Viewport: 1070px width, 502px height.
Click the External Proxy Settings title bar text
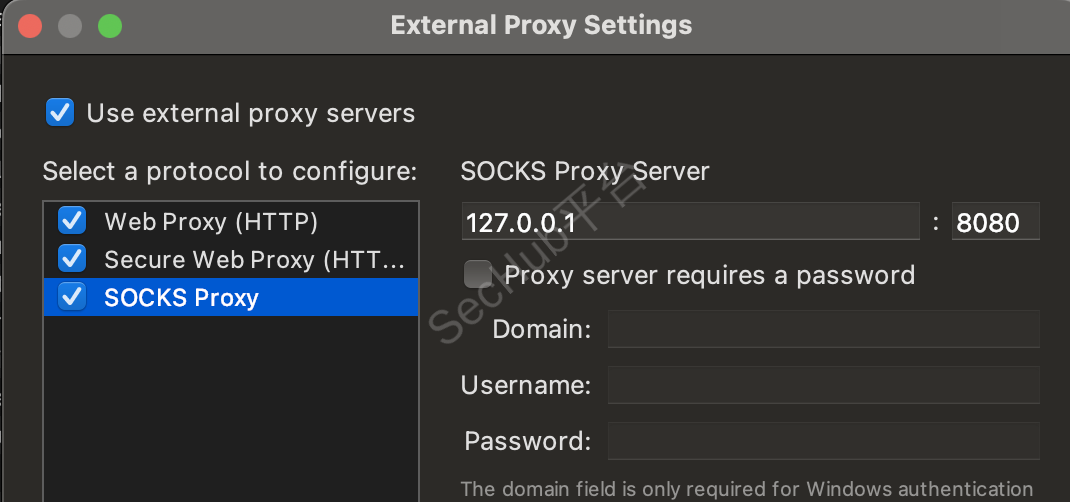coord(541,25)
